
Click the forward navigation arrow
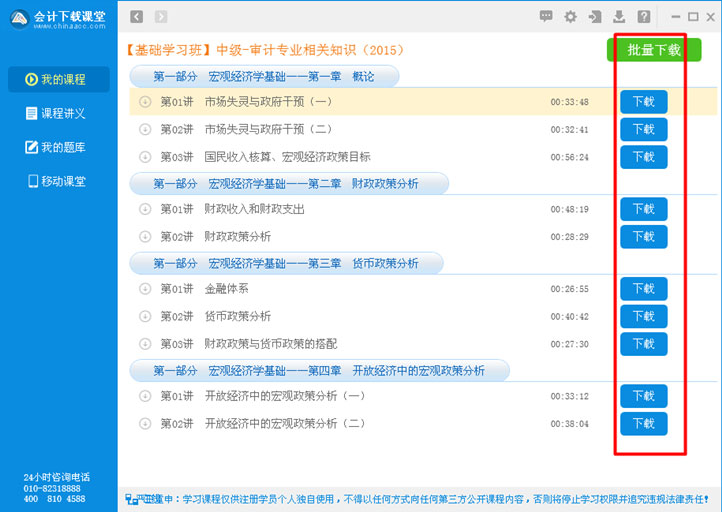(x=161, y=17)
